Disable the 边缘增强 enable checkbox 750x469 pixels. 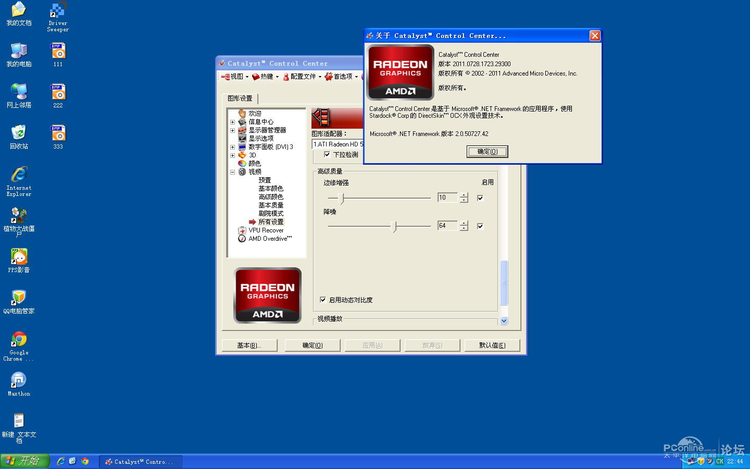pos(480,198)
